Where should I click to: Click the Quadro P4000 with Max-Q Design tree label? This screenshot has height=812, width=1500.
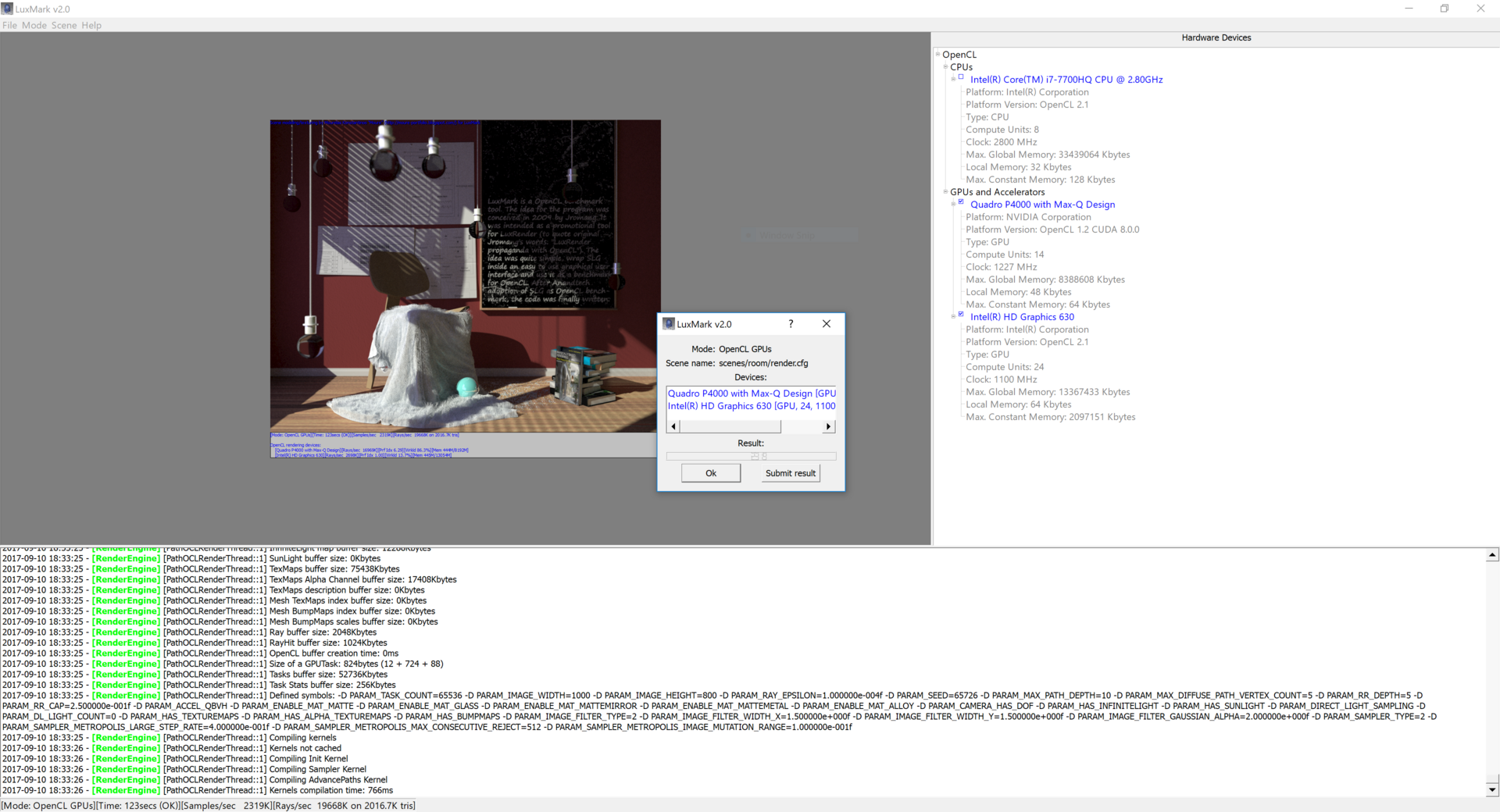coord(1042,205)
